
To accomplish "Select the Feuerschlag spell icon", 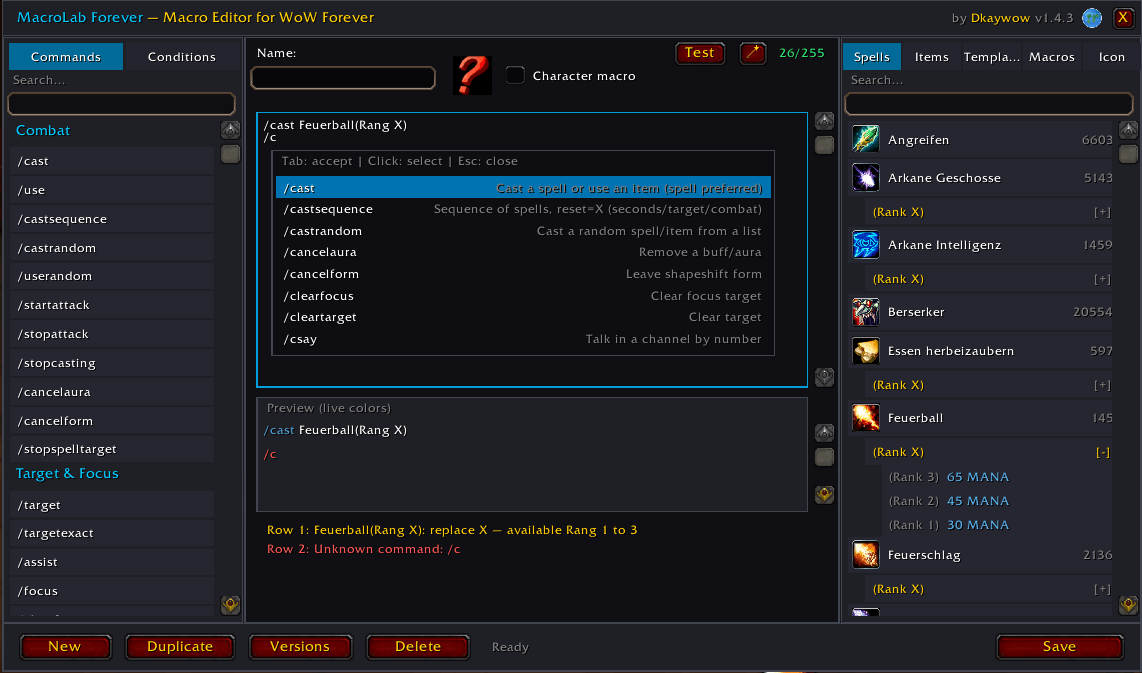I will 865,554.
